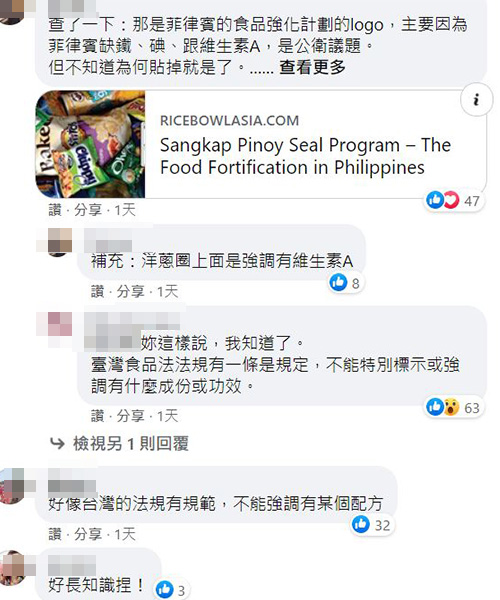Click the RICEBOWLASIA.COM source label

pyautogui.click(x=230, y=121)
